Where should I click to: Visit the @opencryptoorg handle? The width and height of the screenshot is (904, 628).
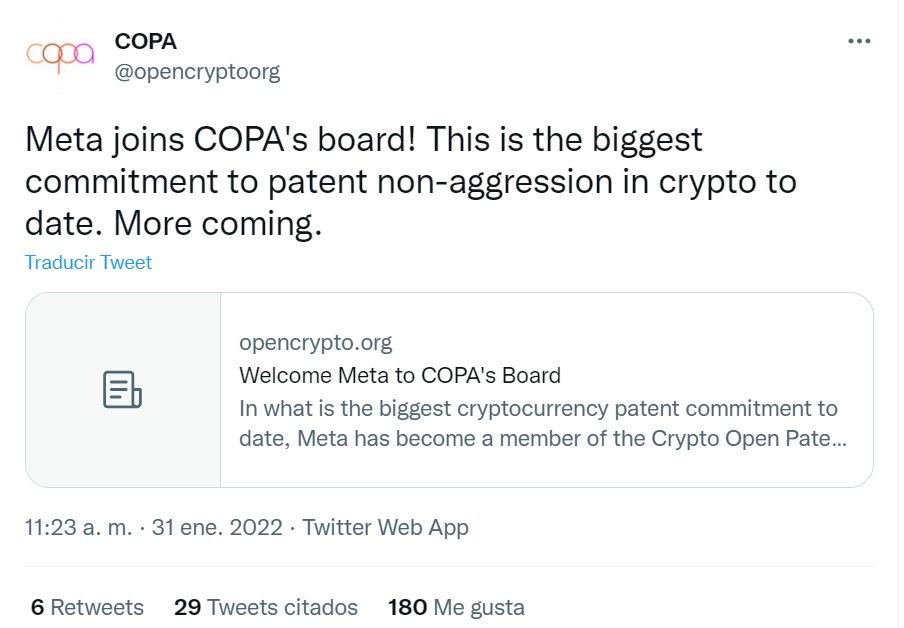197,71
